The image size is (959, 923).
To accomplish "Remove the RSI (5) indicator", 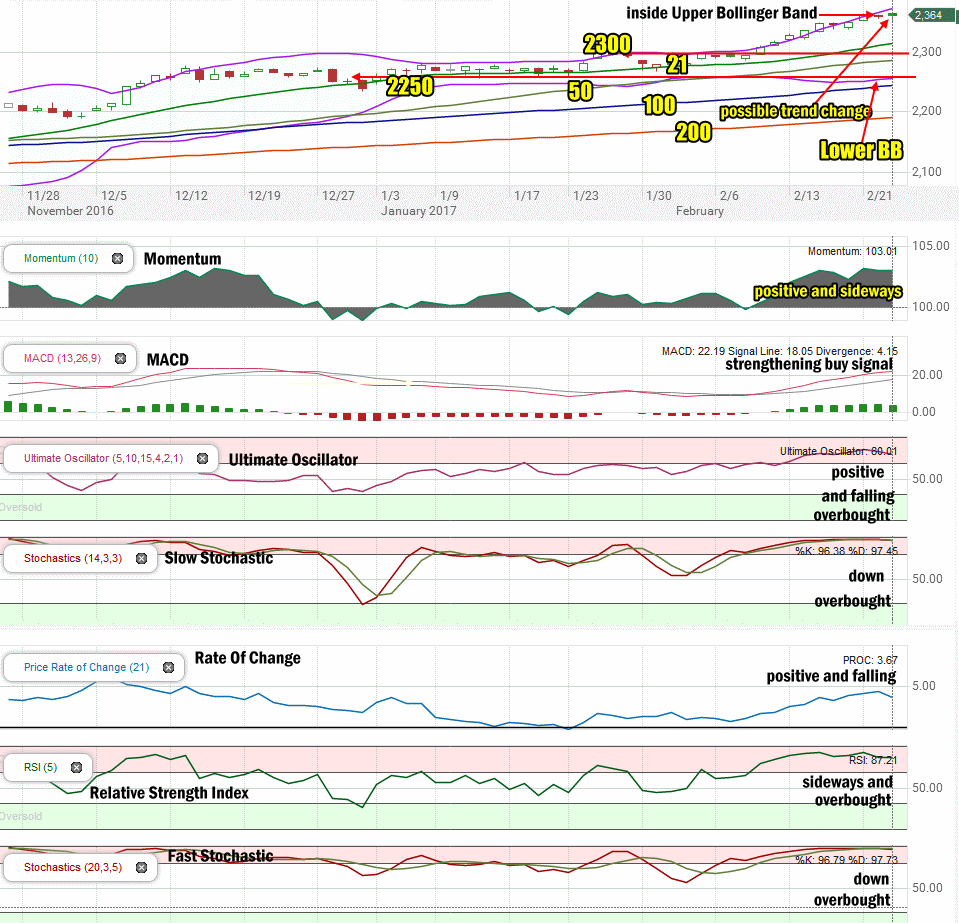I will click(x=76, y=767).
